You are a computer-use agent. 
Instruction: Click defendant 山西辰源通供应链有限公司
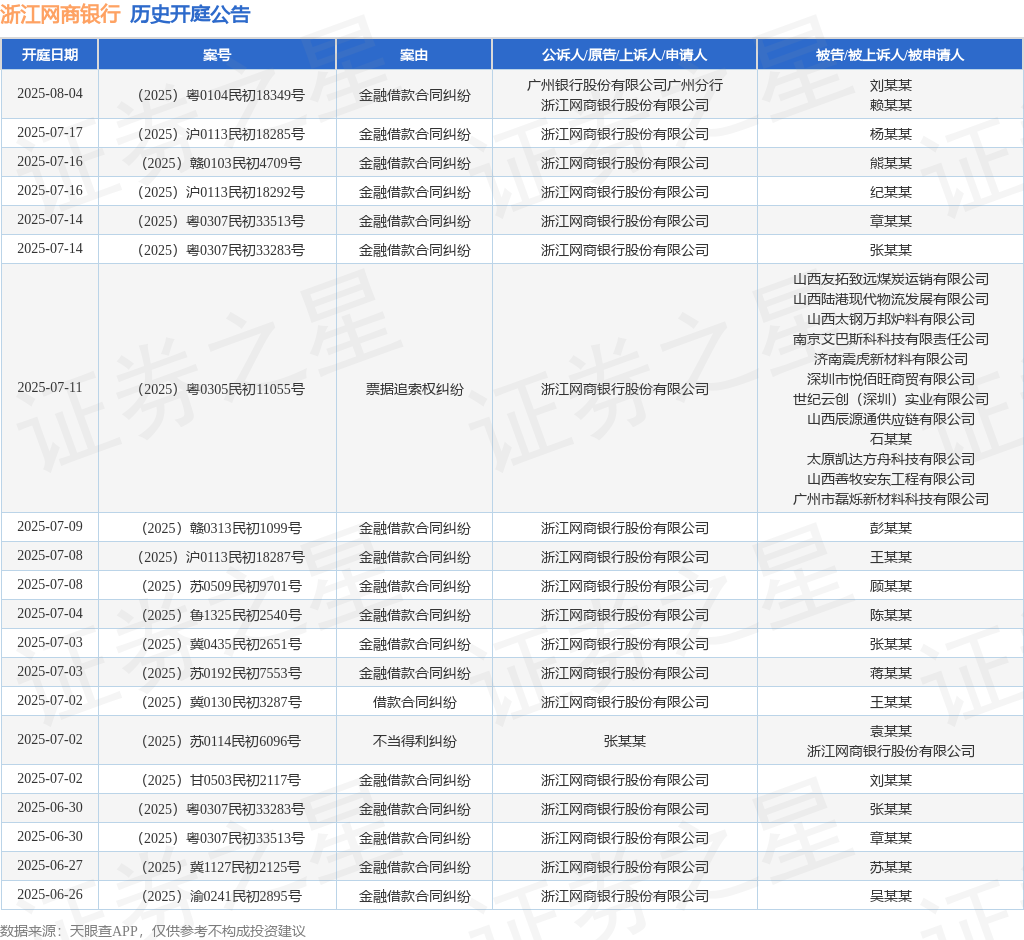point(890,419)
